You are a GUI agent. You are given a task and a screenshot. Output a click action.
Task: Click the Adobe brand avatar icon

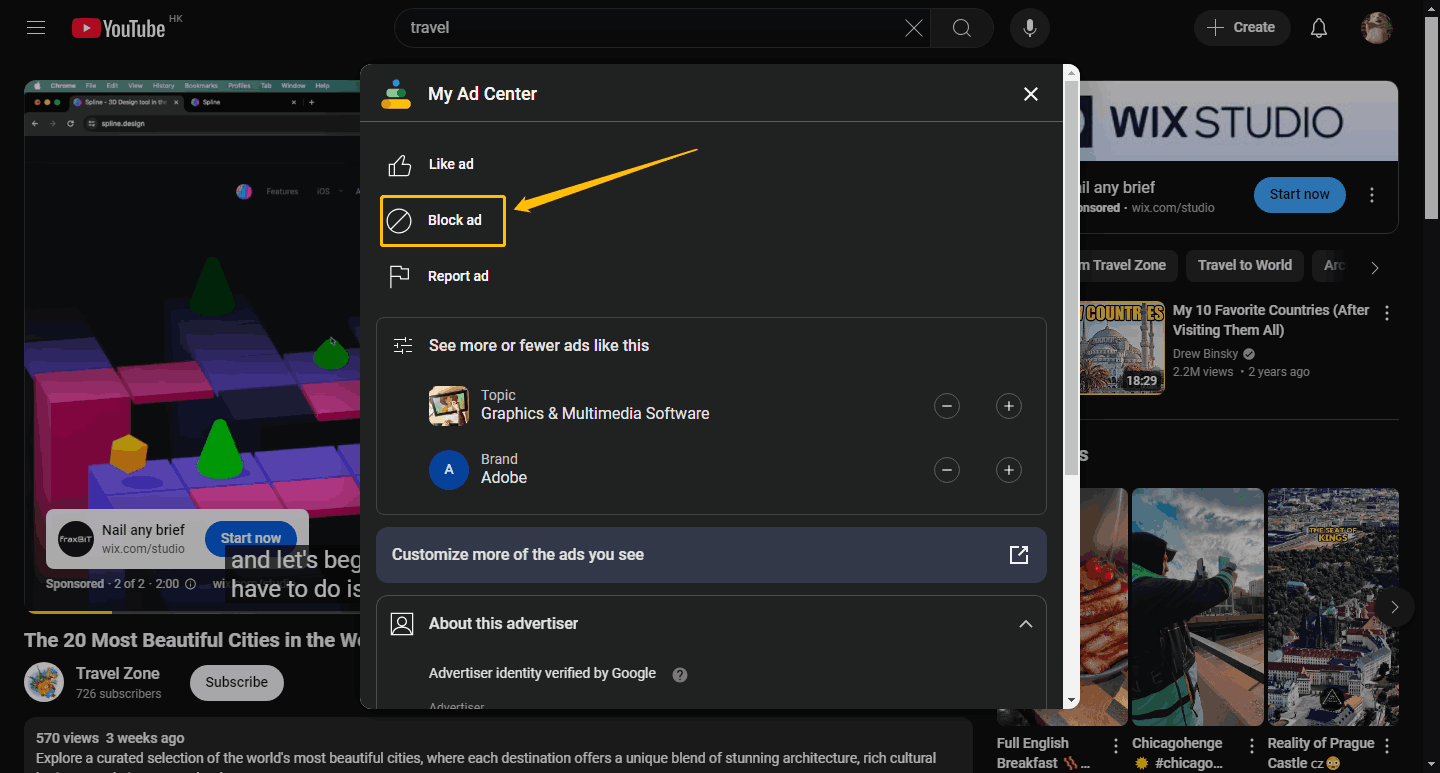coord(449,470)
